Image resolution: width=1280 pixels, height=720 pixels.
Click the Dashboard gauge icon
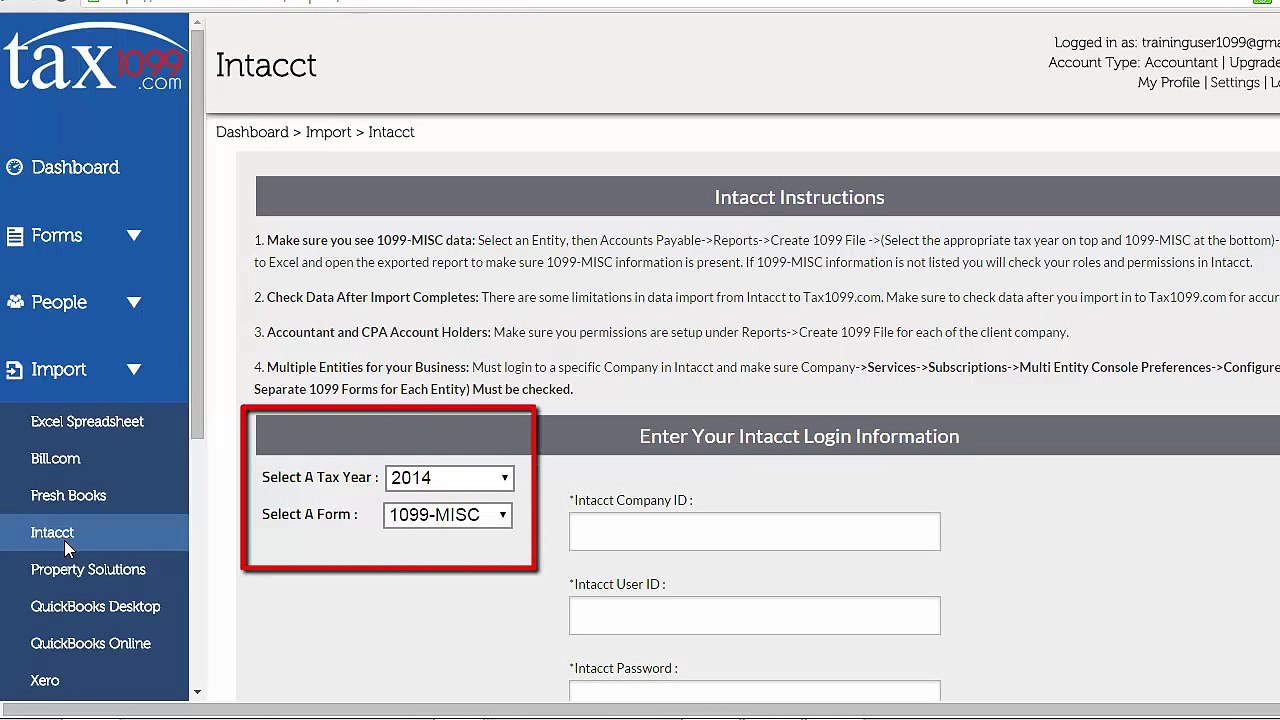pos(14,167)
